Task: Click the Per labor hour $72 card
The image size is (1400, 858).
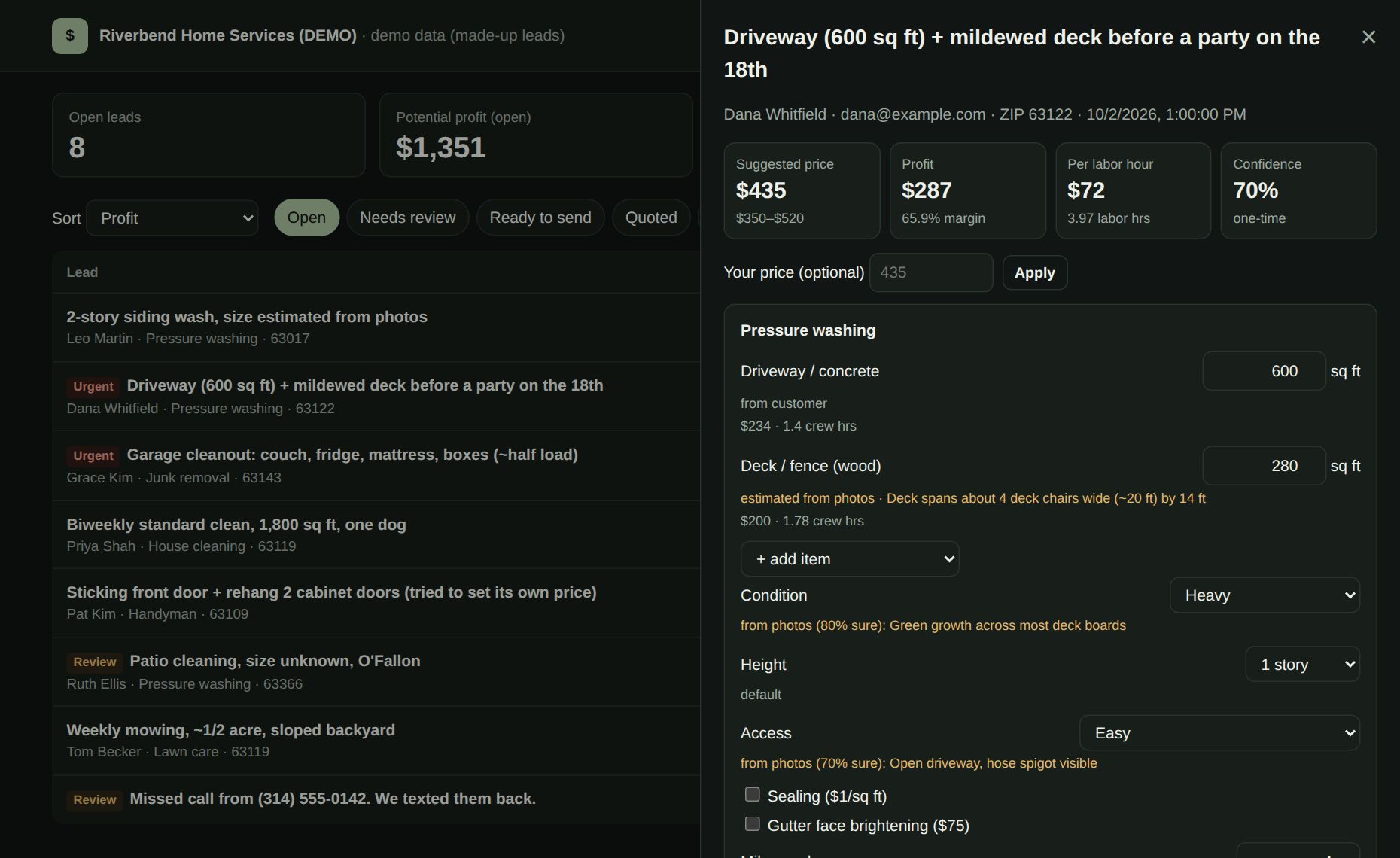Action: (1134, 191)
